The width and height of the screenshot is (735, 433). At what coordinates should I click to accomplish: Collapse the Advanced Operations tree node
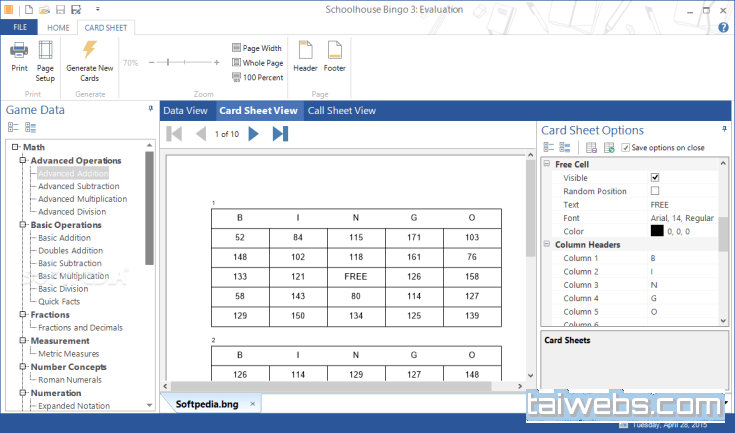[22, 160]
